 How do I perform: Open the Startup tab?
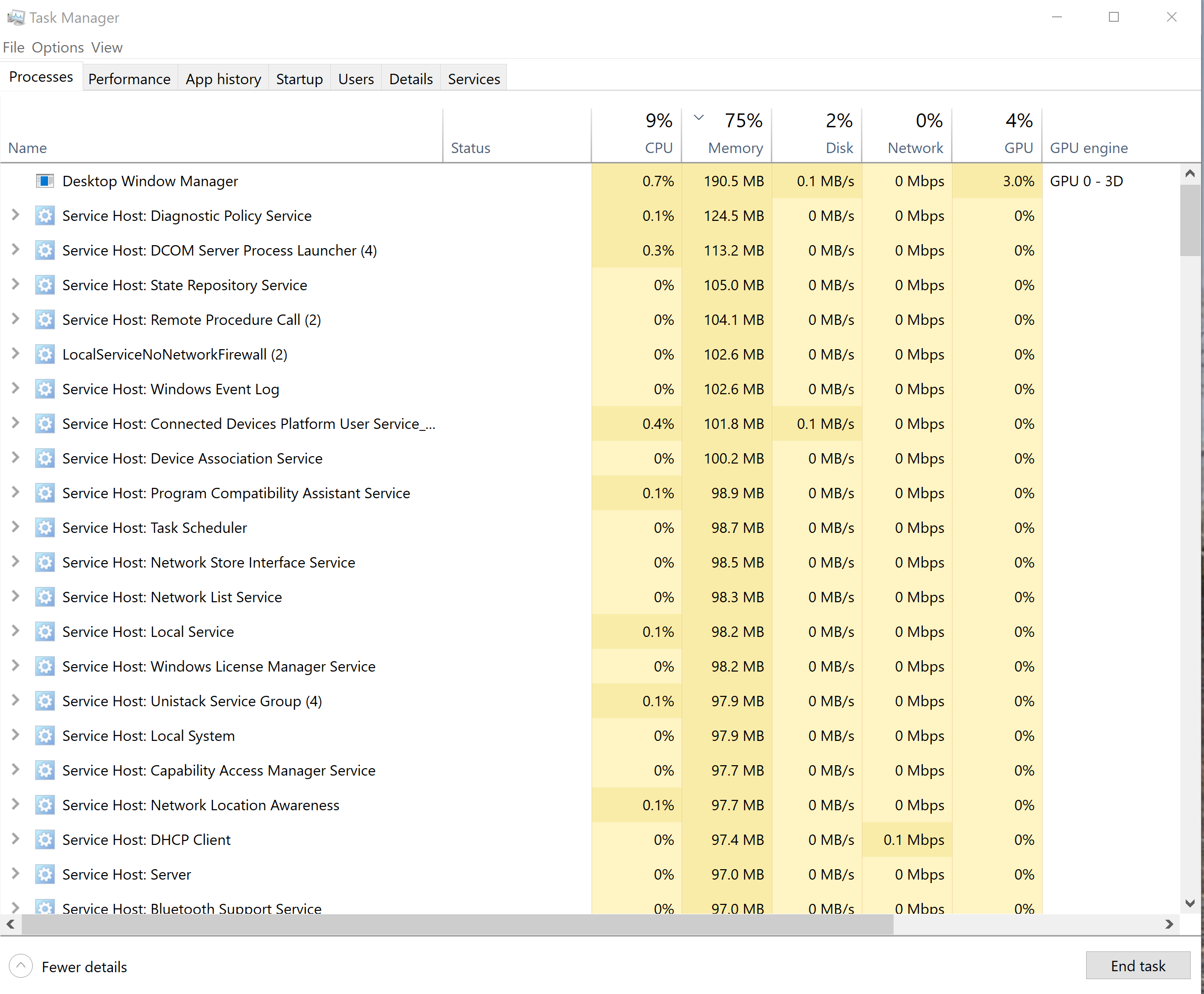coord(300,79)
